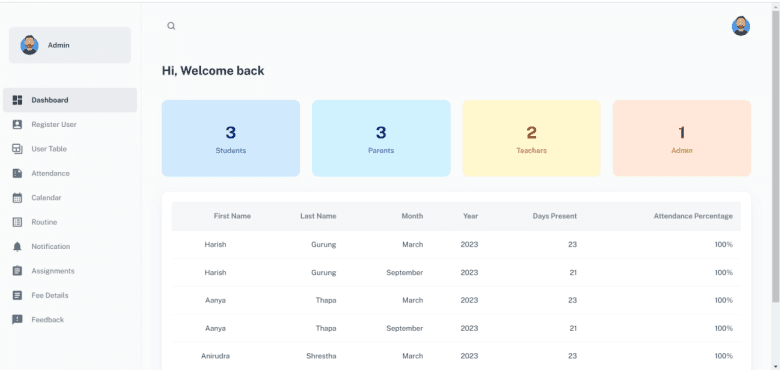
Task: Click the Month column header
Action: 412,216
